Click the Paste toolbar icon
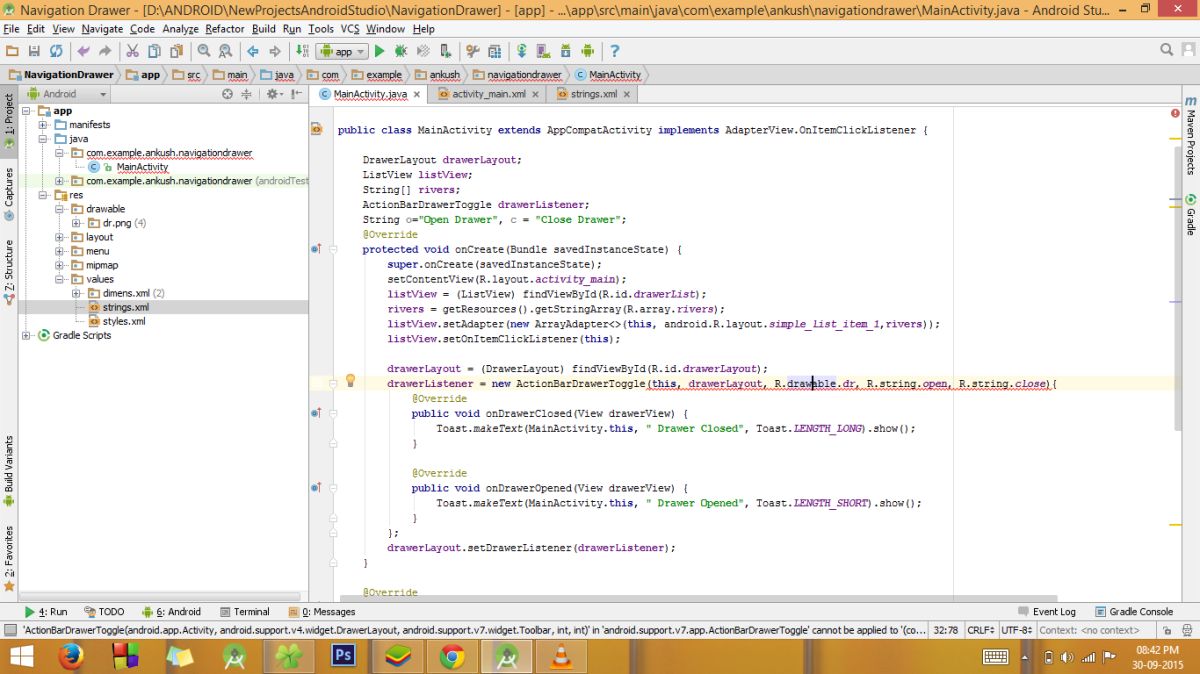The image size is (1200, 674). (x=177, y=51)
